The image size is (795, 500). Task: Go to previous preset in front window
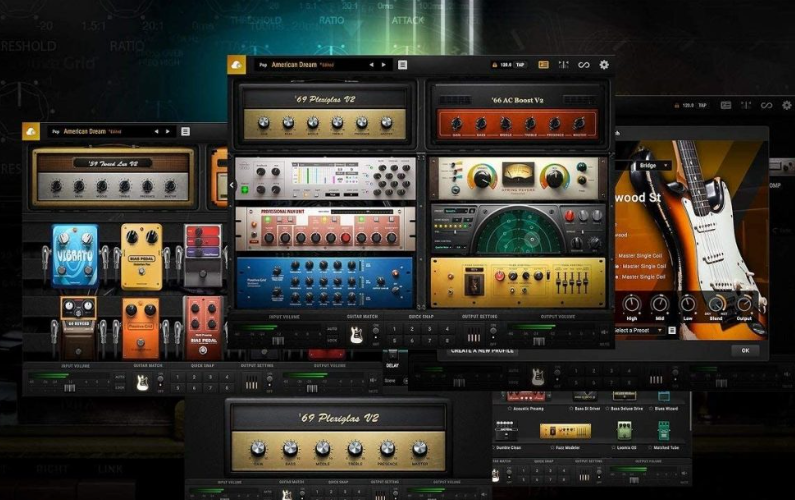tap(371, 65)
